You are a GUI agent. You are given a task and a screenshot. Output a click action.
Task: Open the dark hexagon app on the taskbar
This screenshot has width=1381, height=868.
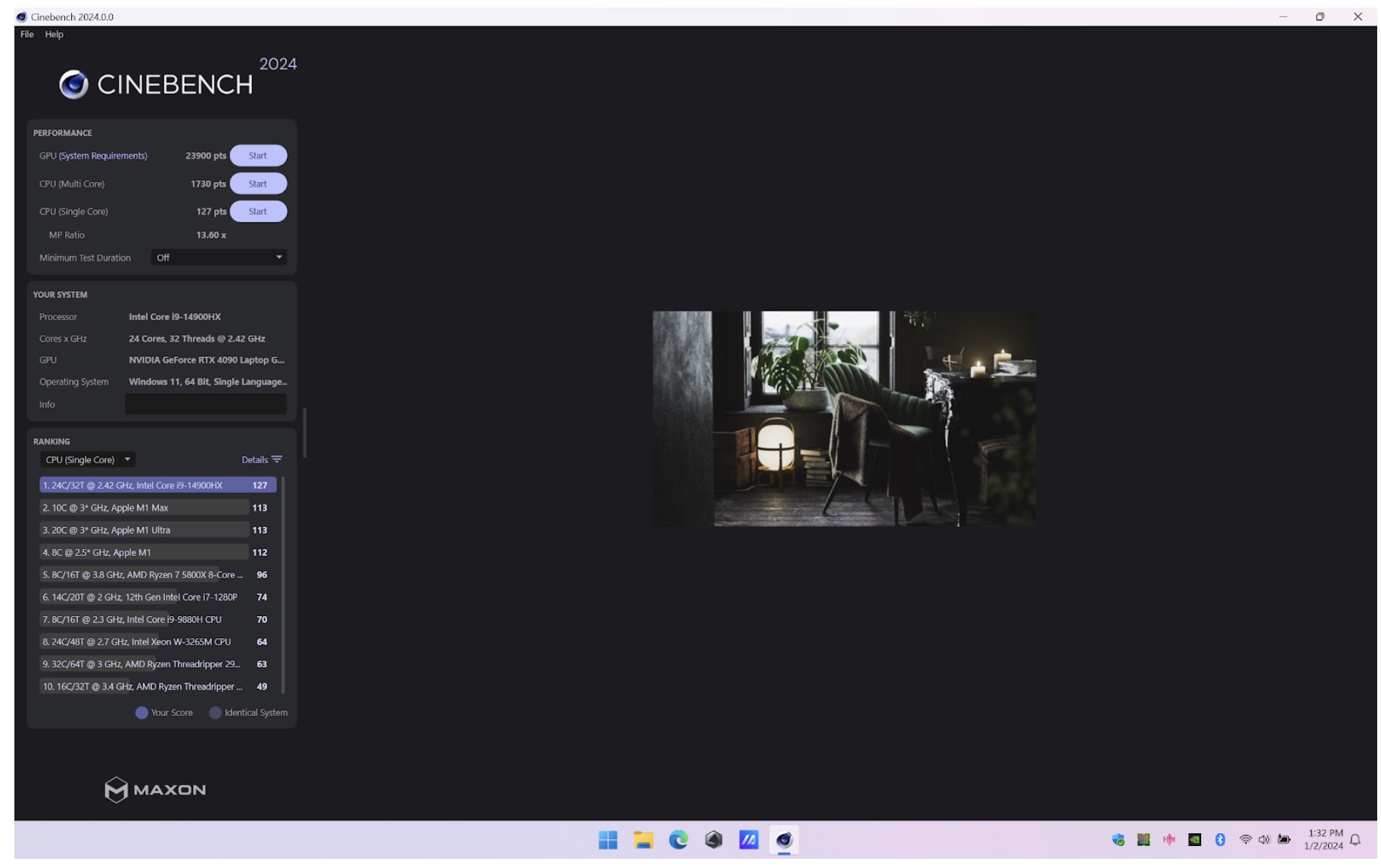pyautogui.click(x=713, y=839)
